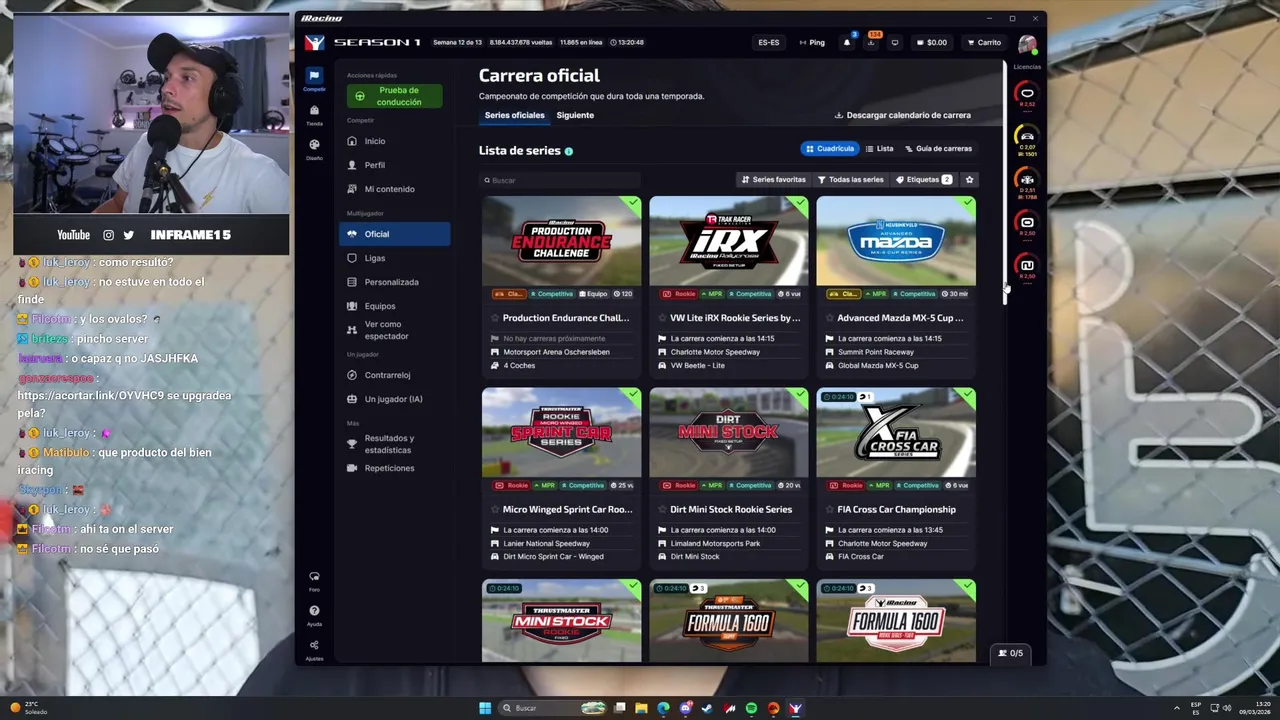
Task: Select the dirt oval license badge R 2,50
Action: (x=1026, y=224)
